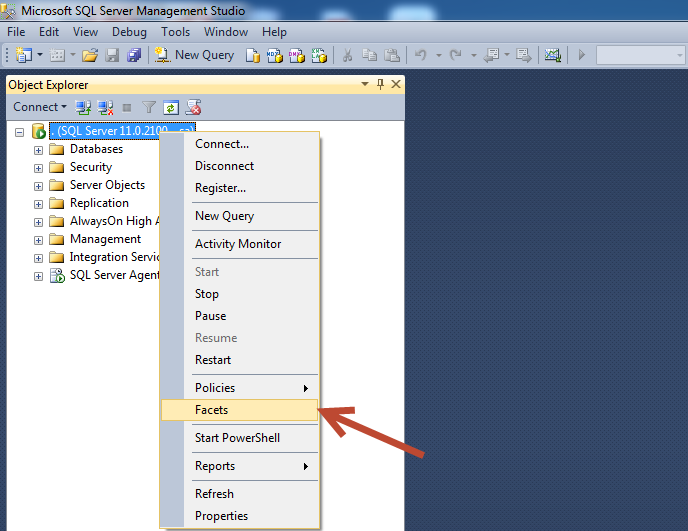Open the File menu
Image resolution: width=688 pixels, height=531 pixels.
pos(16,32)
